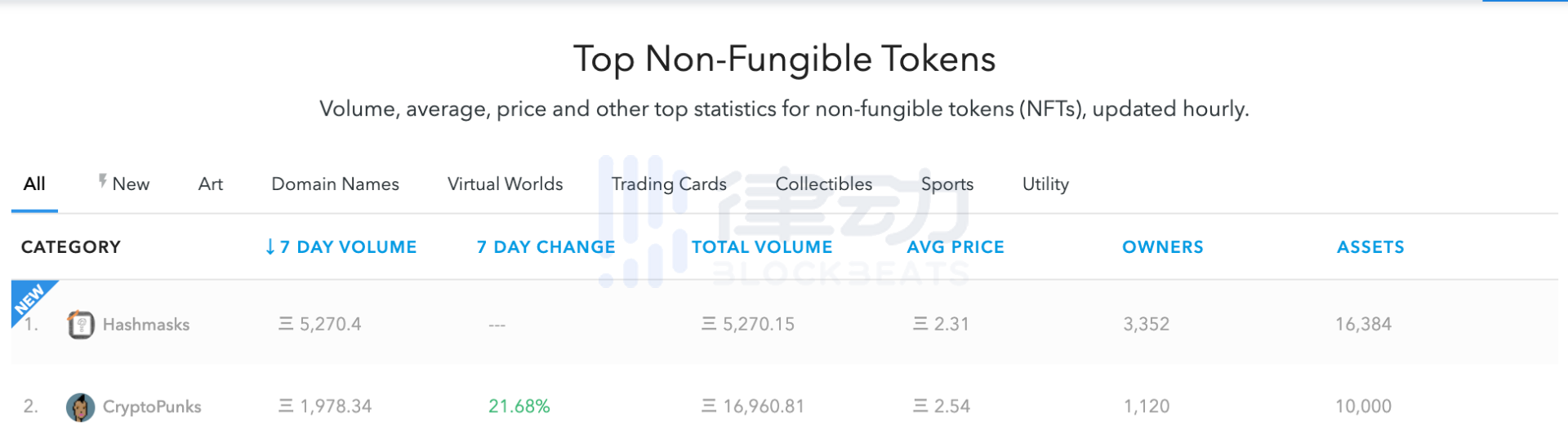This screenshot has height=443, width=1568.
Task: Click the sort arrow beside 7 Day Volume
Action: tap(270, 247)
